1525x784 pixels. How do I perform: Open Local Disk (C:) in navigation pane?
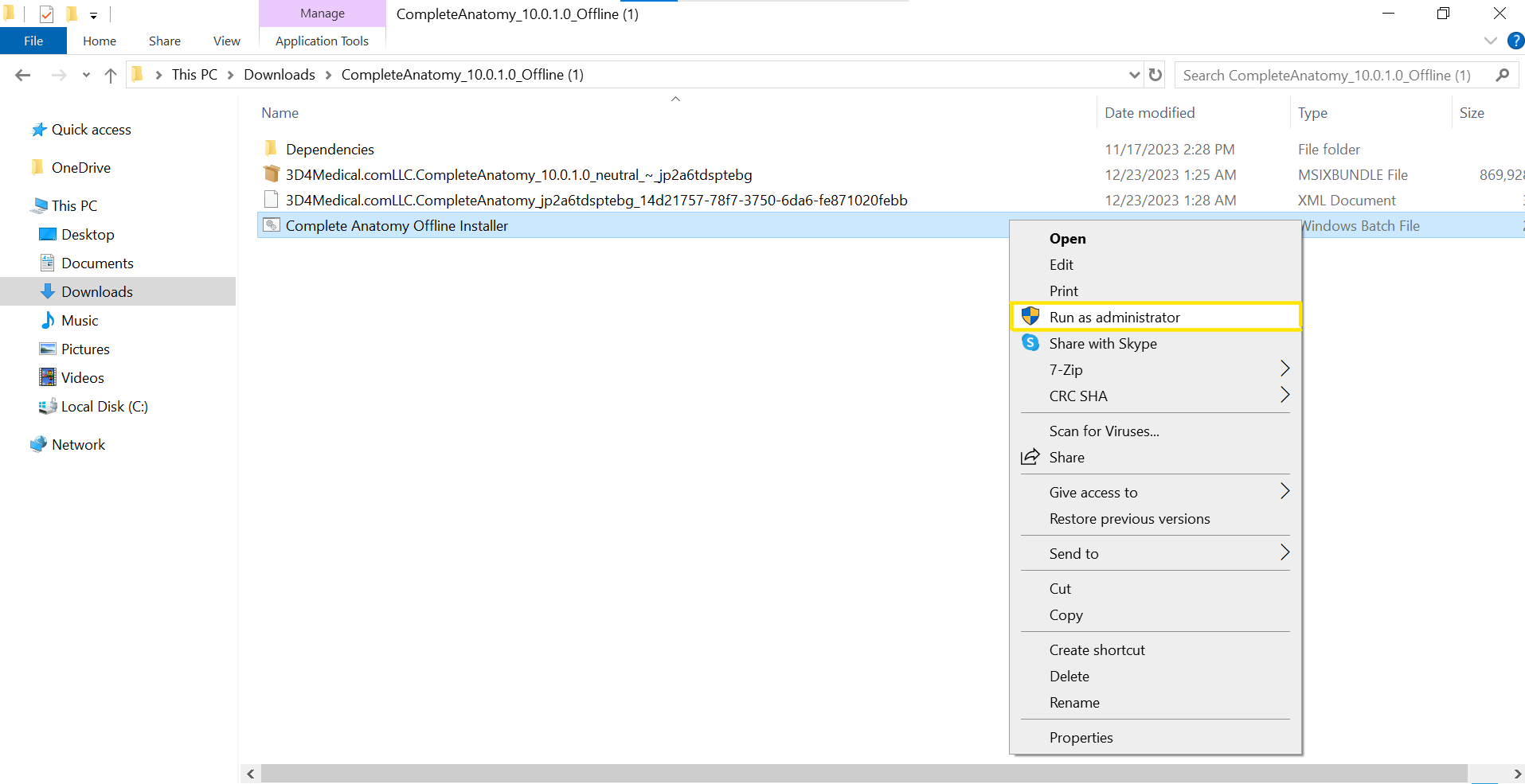104,407
